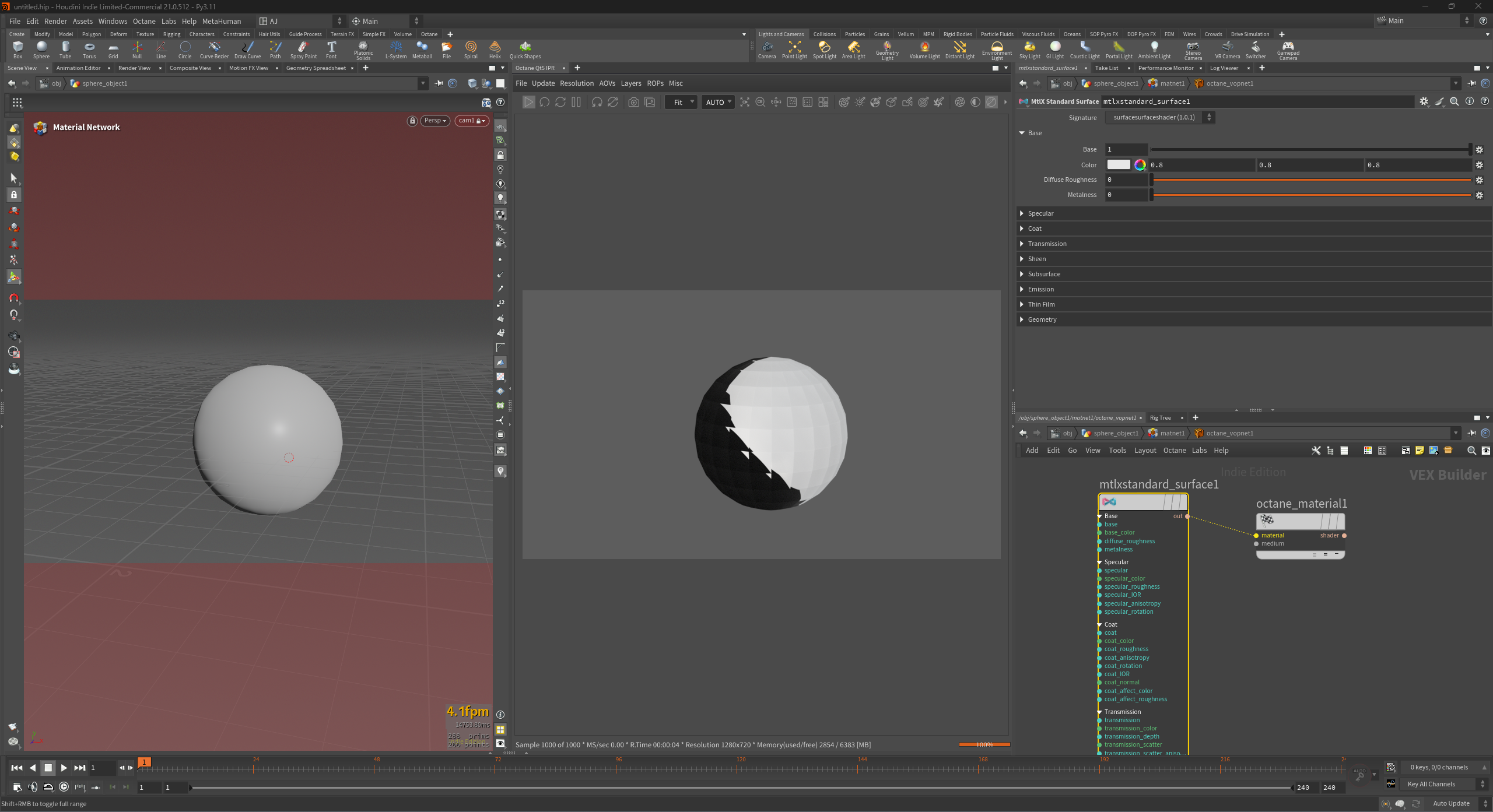This screenshot has height=812, width=1493.
Task: Open the Octane menu in menu bar
Action: click(143, 21)
